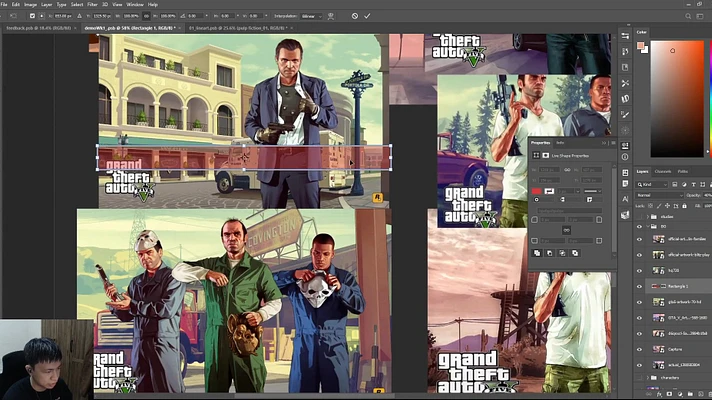Create new adjustment layer icon
712x400 pixels.
click(680, 394)
